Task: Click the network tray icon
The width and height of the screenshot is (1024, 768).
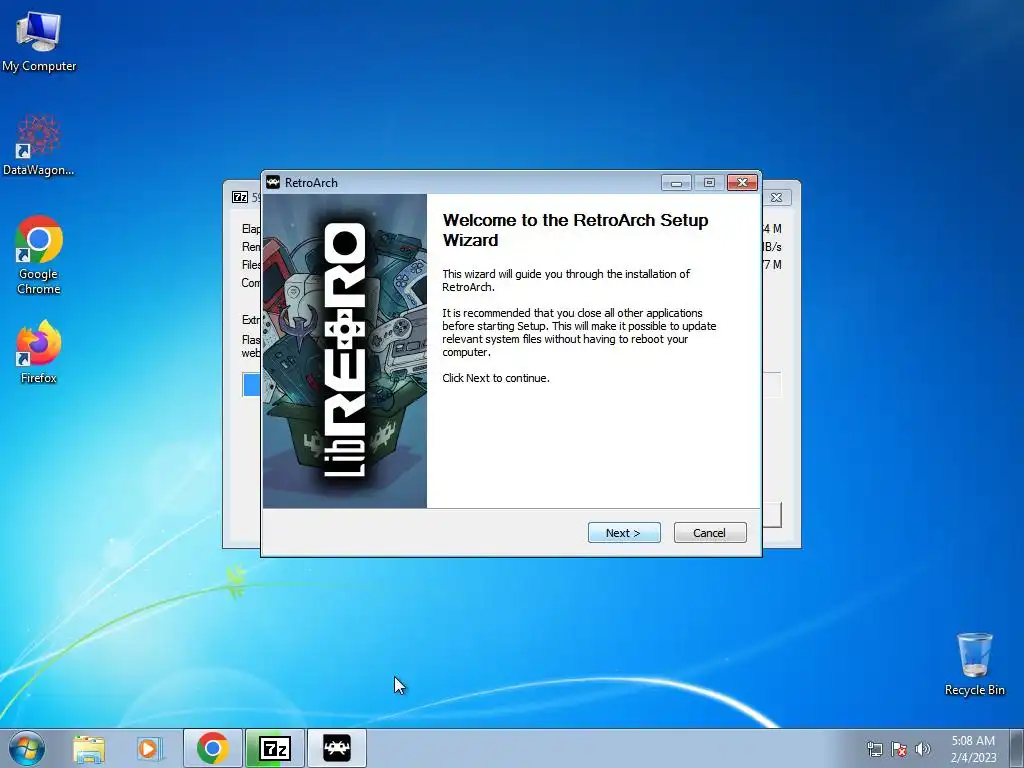Action: (874, 749)
